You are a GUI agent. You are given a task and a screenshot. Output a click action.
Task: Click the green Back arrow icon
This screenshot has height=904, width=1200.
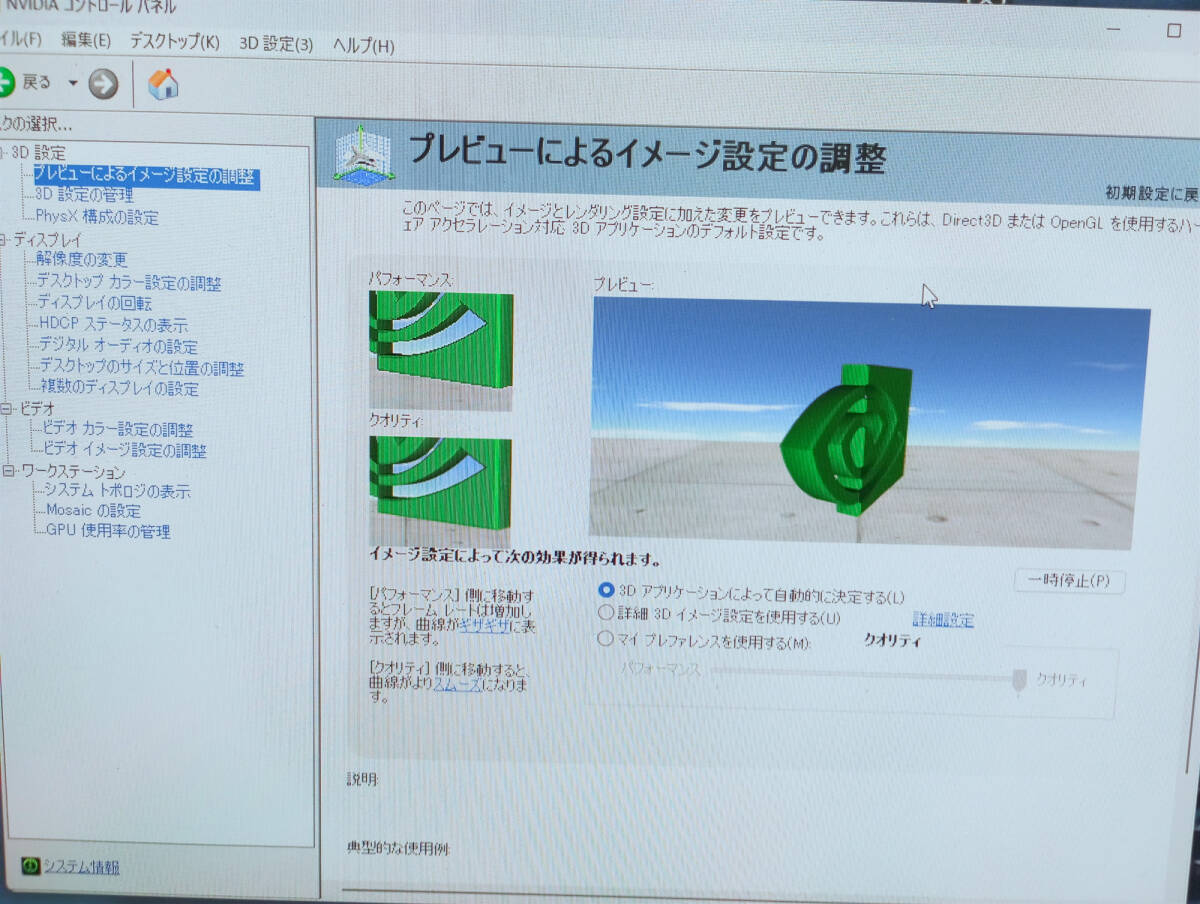pos(5,82)
